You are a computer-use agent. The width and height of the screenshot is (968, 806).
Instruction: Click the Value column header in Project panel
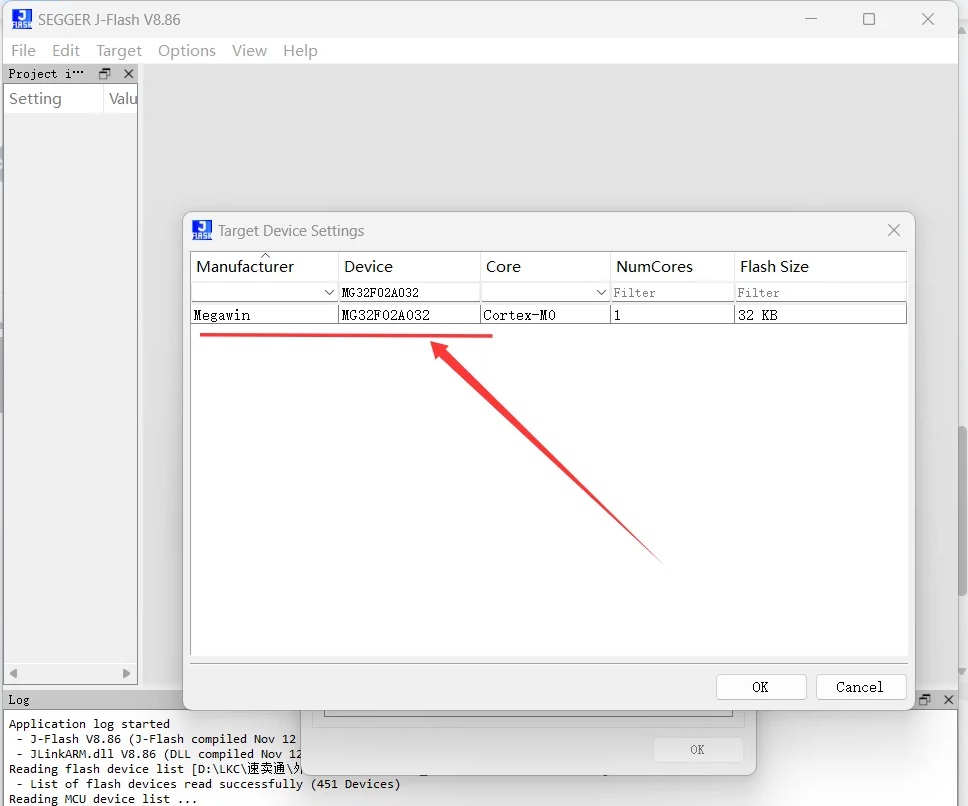tap(122, 99)
